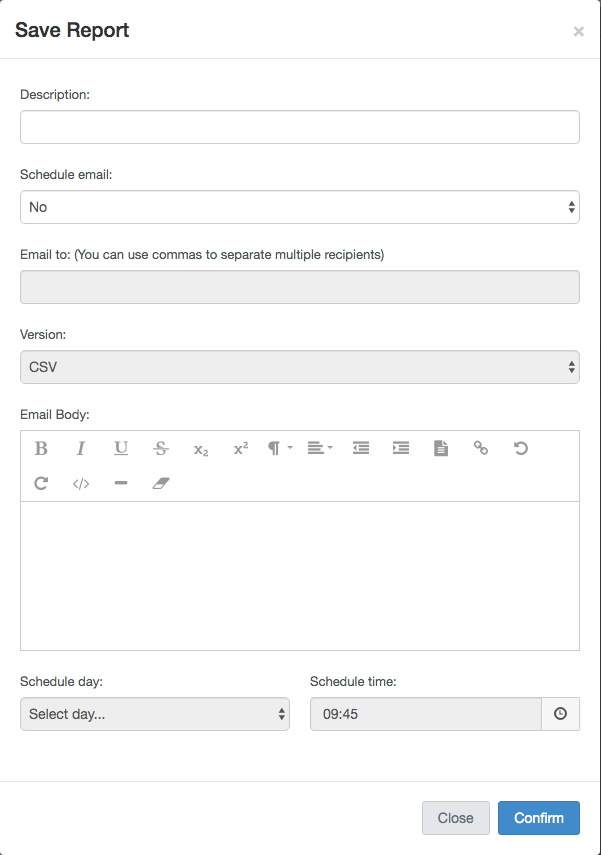The image size is (601, 855).
Task: Toggle underline formatting
Action: (121, 449)
